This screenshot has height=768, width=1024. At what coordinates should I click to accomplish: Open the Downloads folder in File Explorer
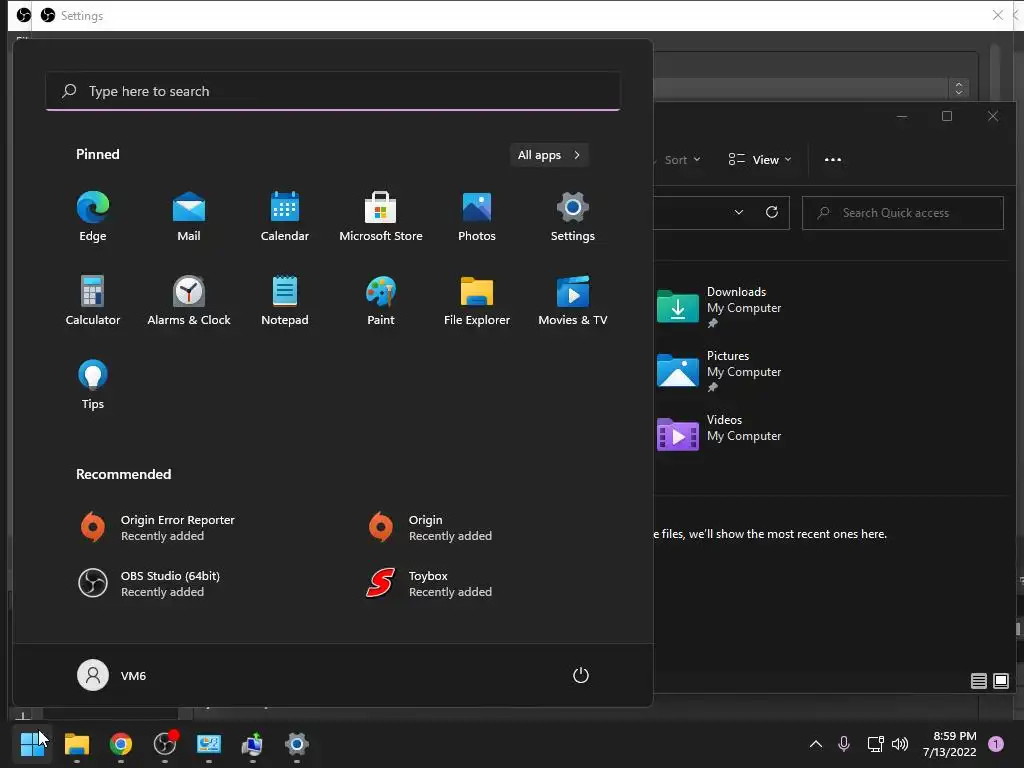[x=720, y=307]
